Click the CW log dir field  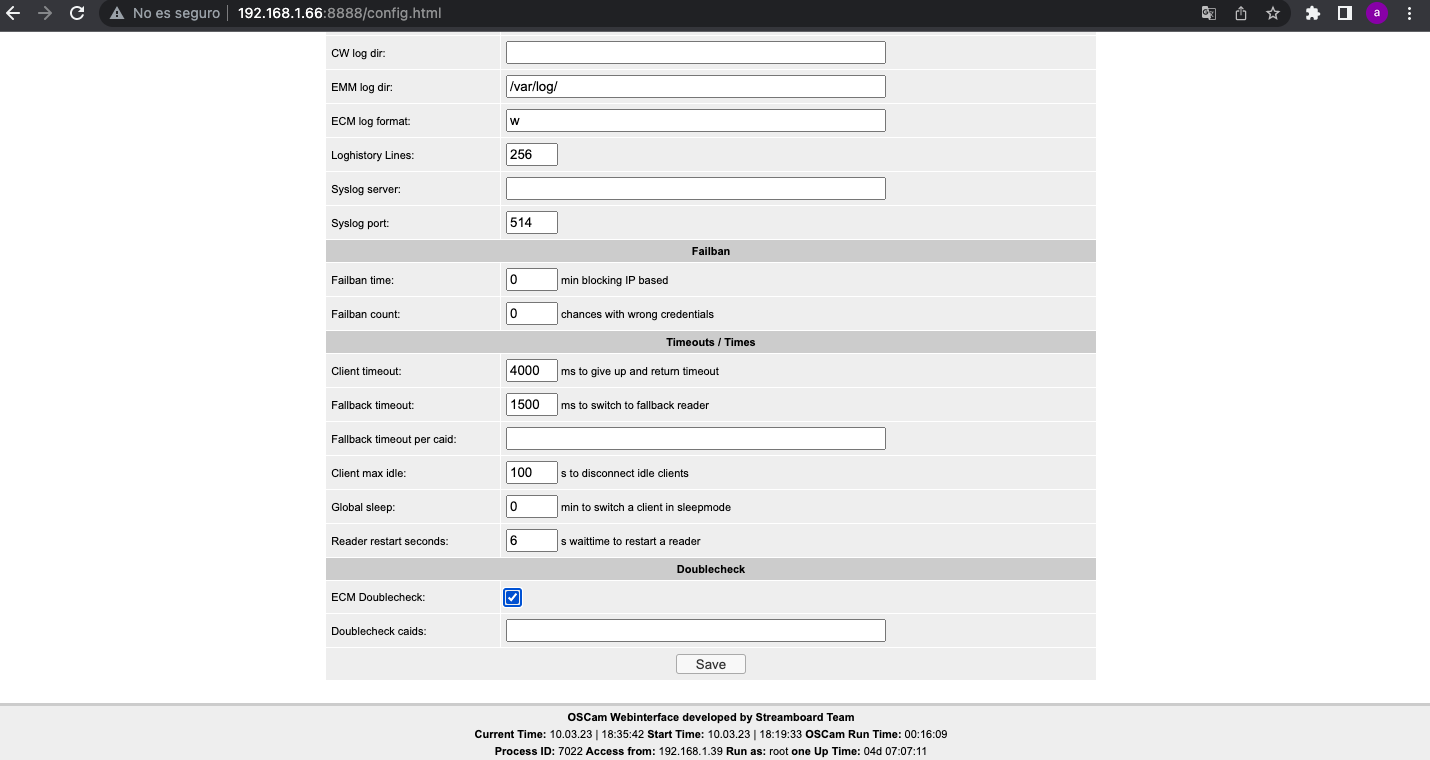tap(695, 52)
